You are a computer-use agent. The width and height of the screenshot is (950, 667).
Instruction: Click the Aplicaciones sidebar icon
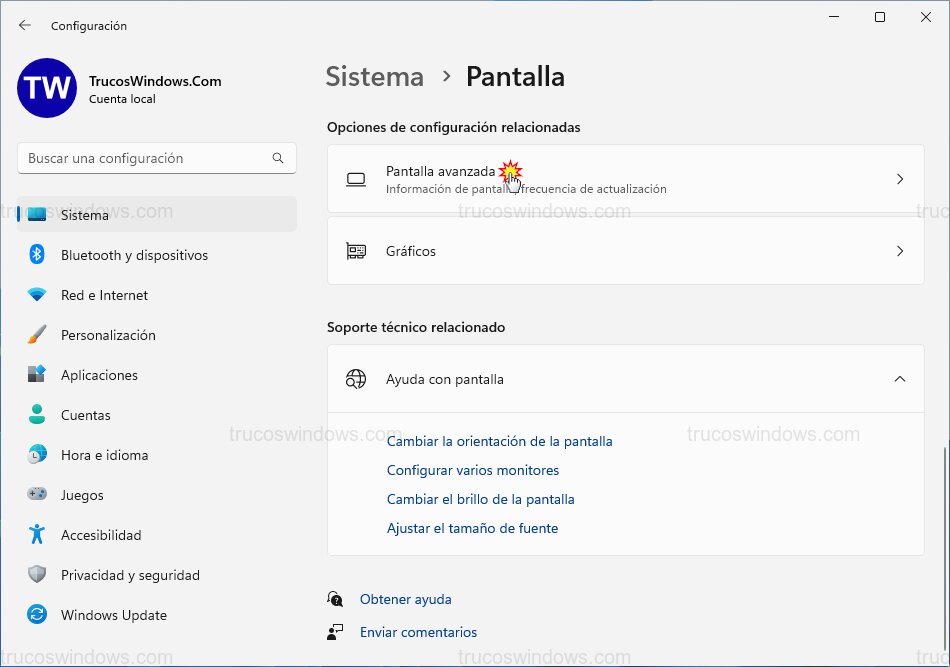pos(37,375)
